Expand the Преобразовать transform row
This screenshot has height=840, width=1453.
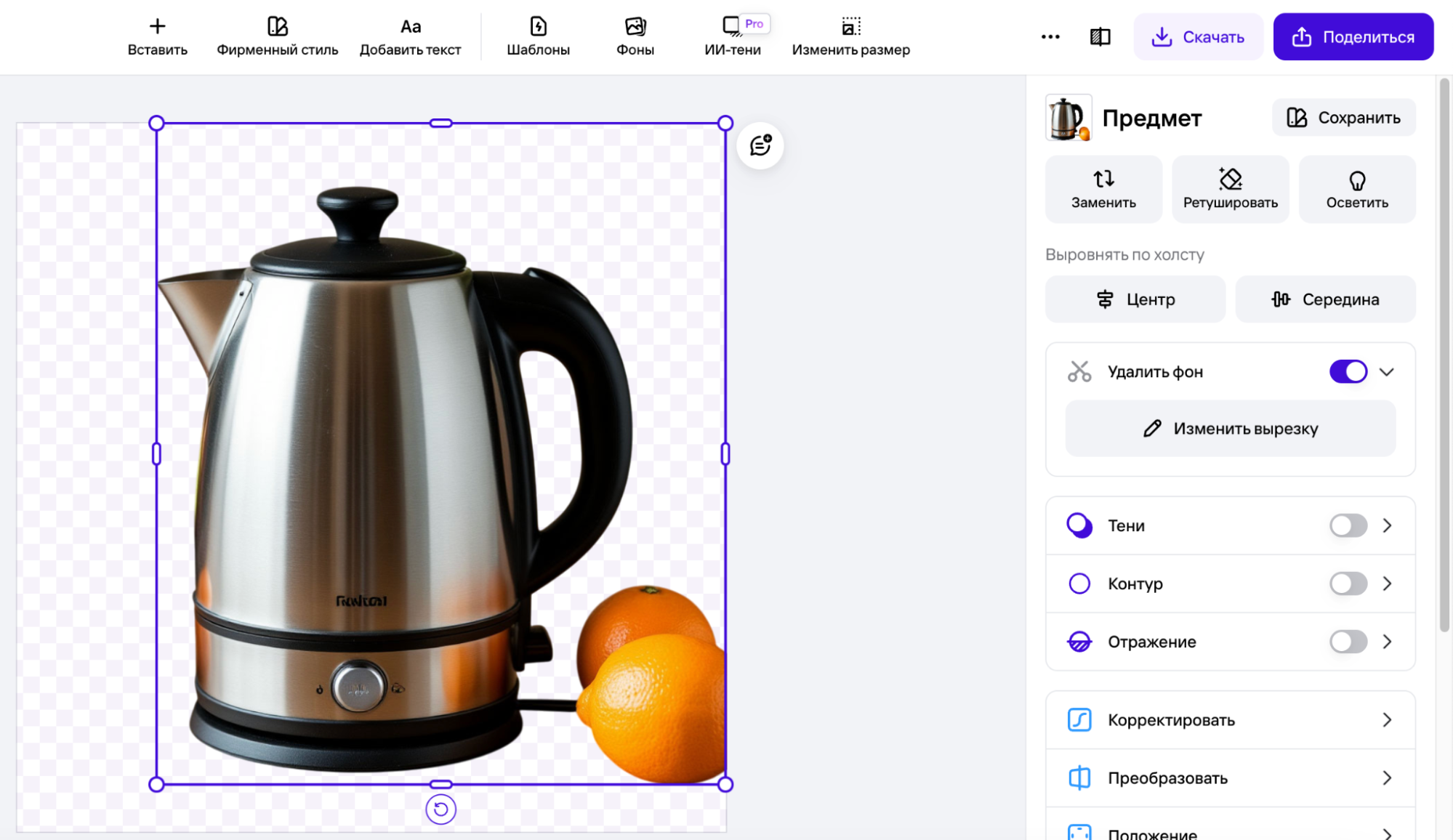[1230, 778]
